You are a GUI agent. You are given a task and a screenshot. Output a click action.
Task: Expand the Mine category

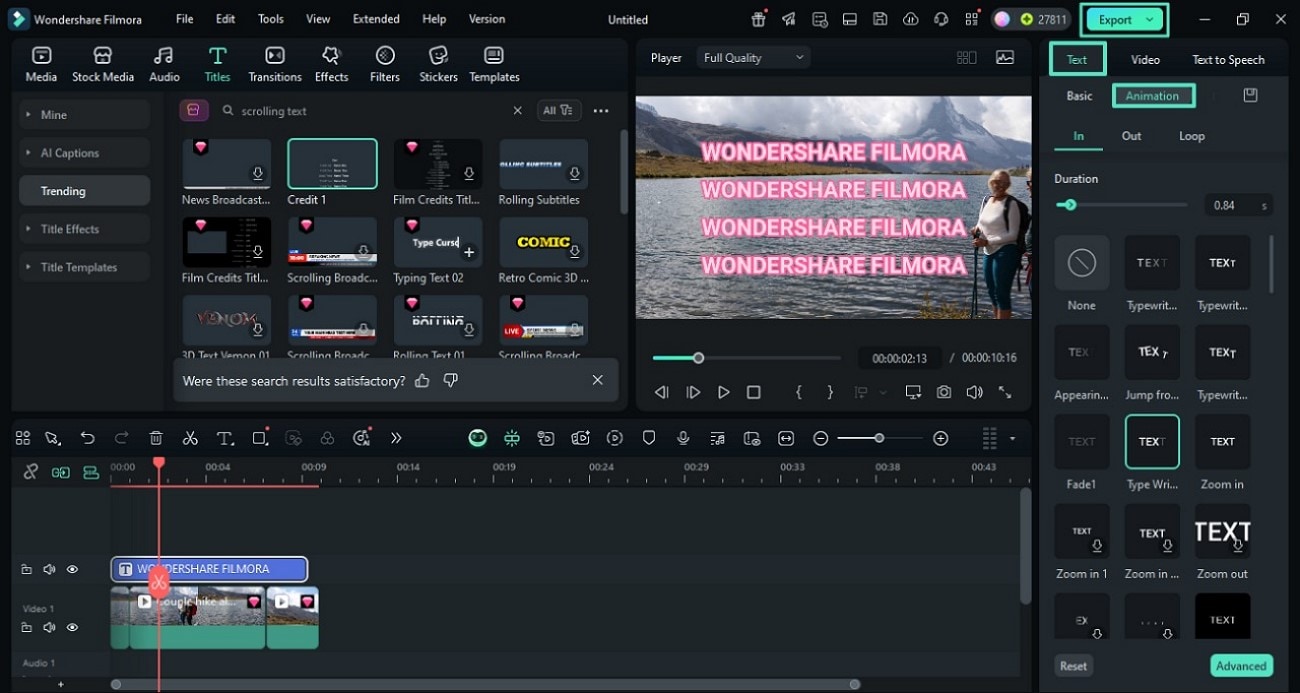click(x=84, y=115)
